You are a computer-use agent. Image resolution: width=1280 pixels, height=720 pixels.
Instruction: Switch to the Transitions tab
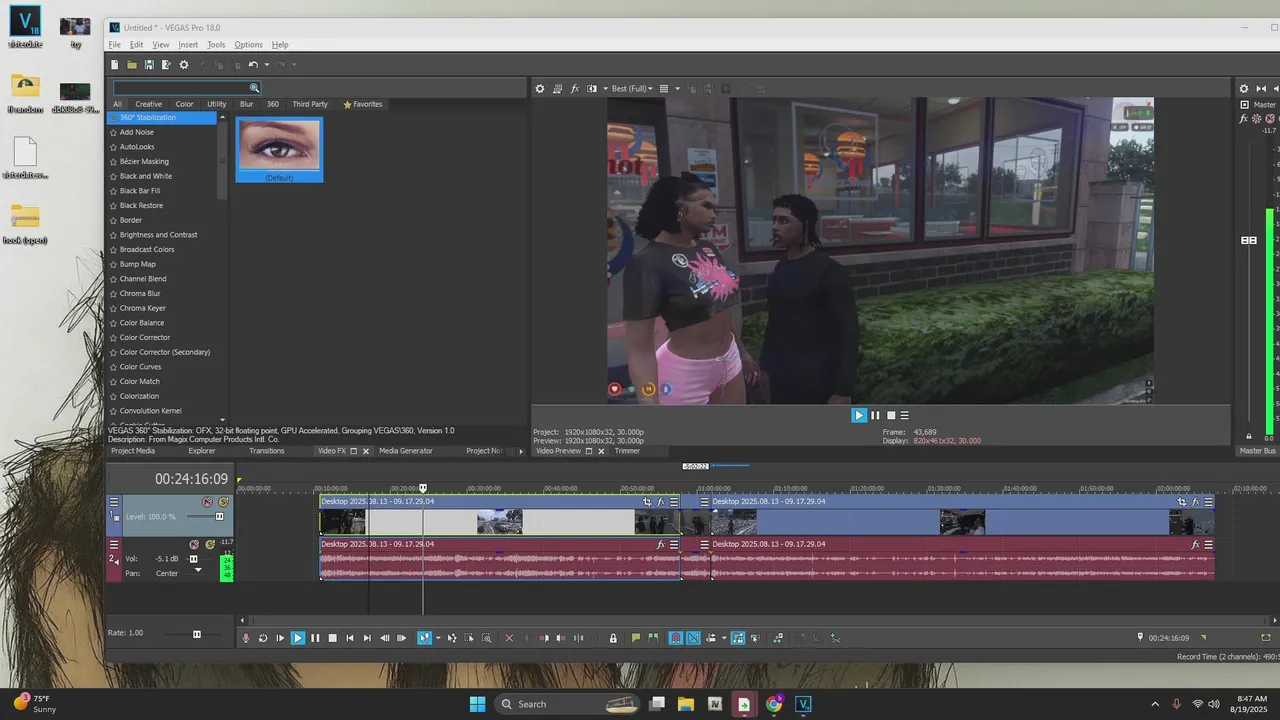point(267,451)
